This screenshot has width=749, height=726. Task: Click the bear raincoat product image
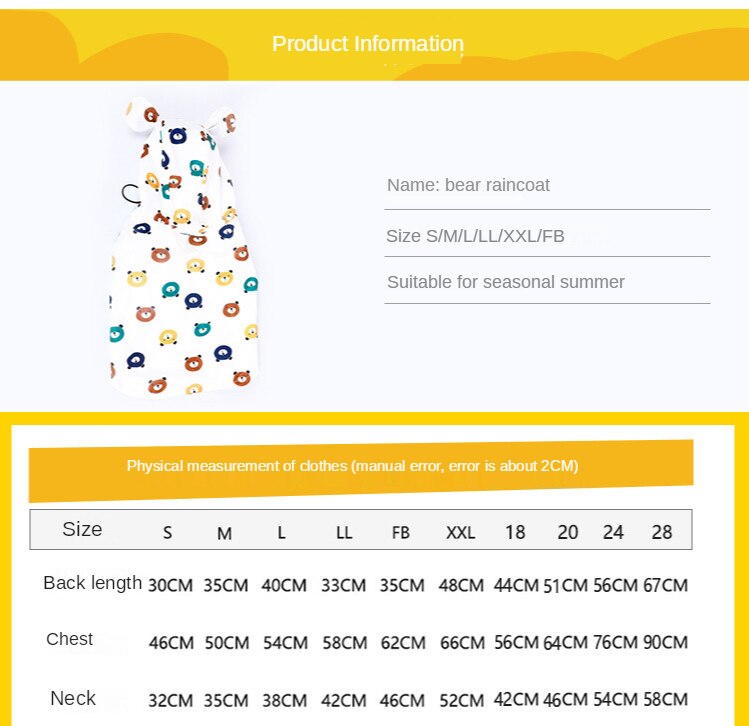coord(184,247)
